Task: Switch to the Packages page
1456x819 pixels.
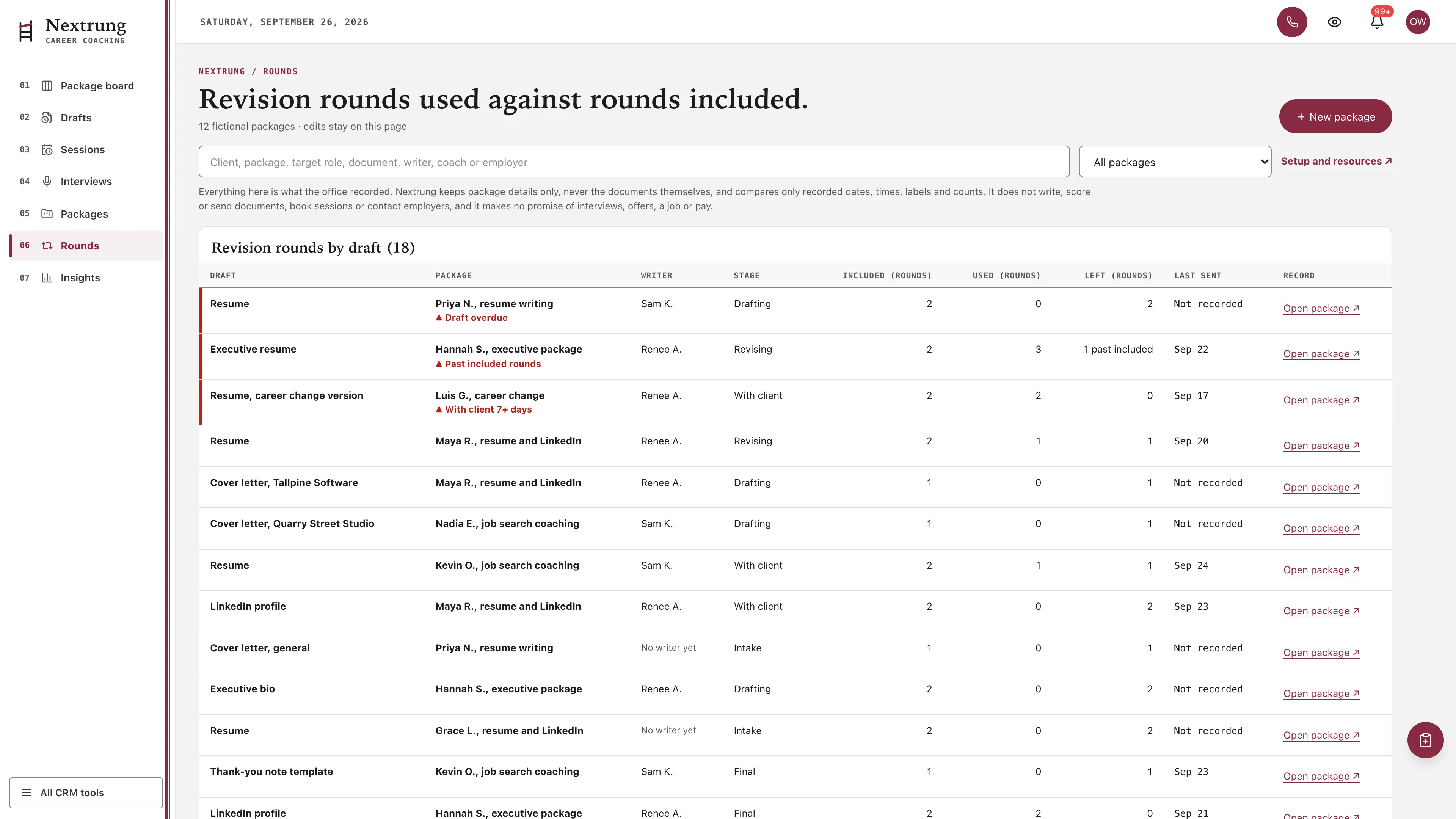Action: click(86, 213)
